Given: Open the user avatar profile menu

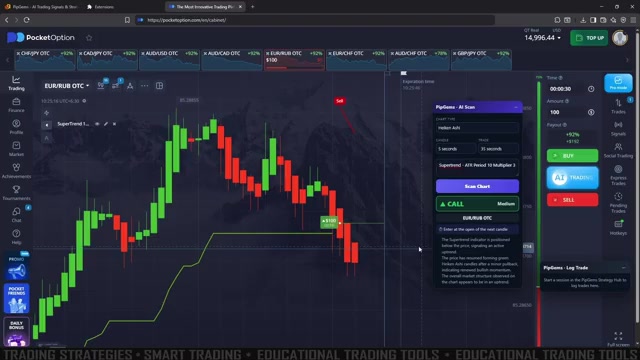Looking at the screenshot, I should click(x=620, y=38).
